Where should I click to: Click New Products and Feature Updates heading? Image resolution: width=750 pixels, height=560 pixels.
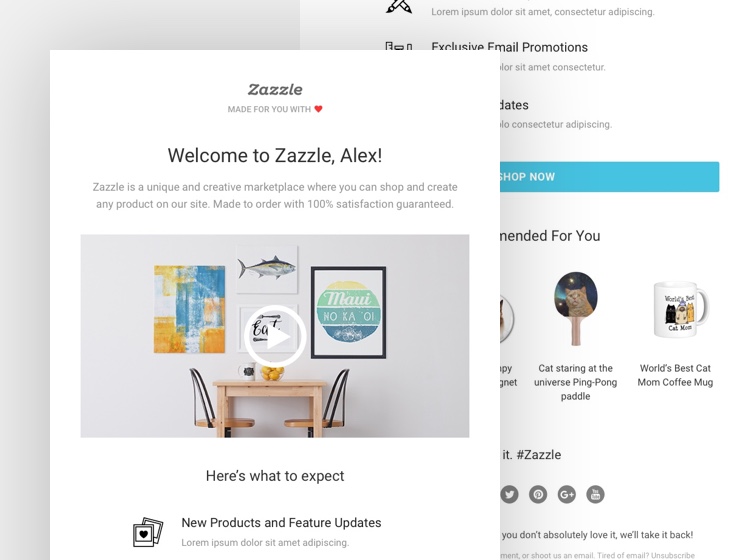[x=281, y=523]
